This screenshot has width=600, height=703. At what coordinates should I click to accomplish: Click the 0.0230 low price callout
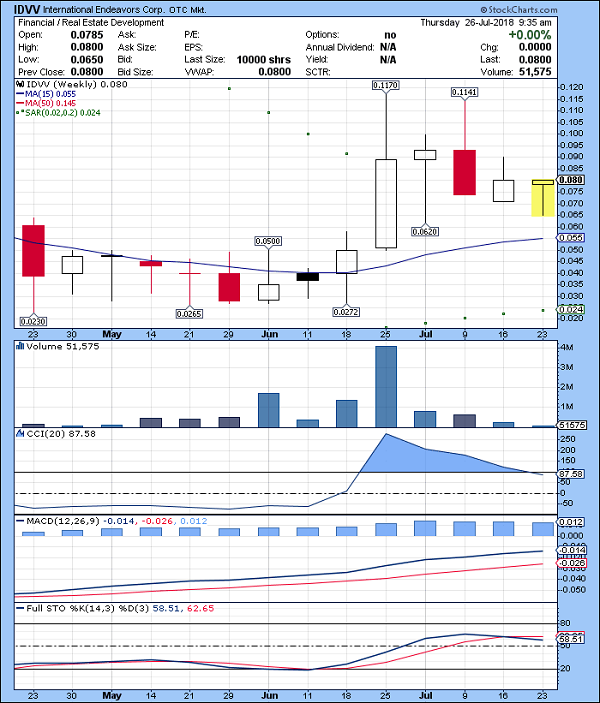click(x=33, y=321)
